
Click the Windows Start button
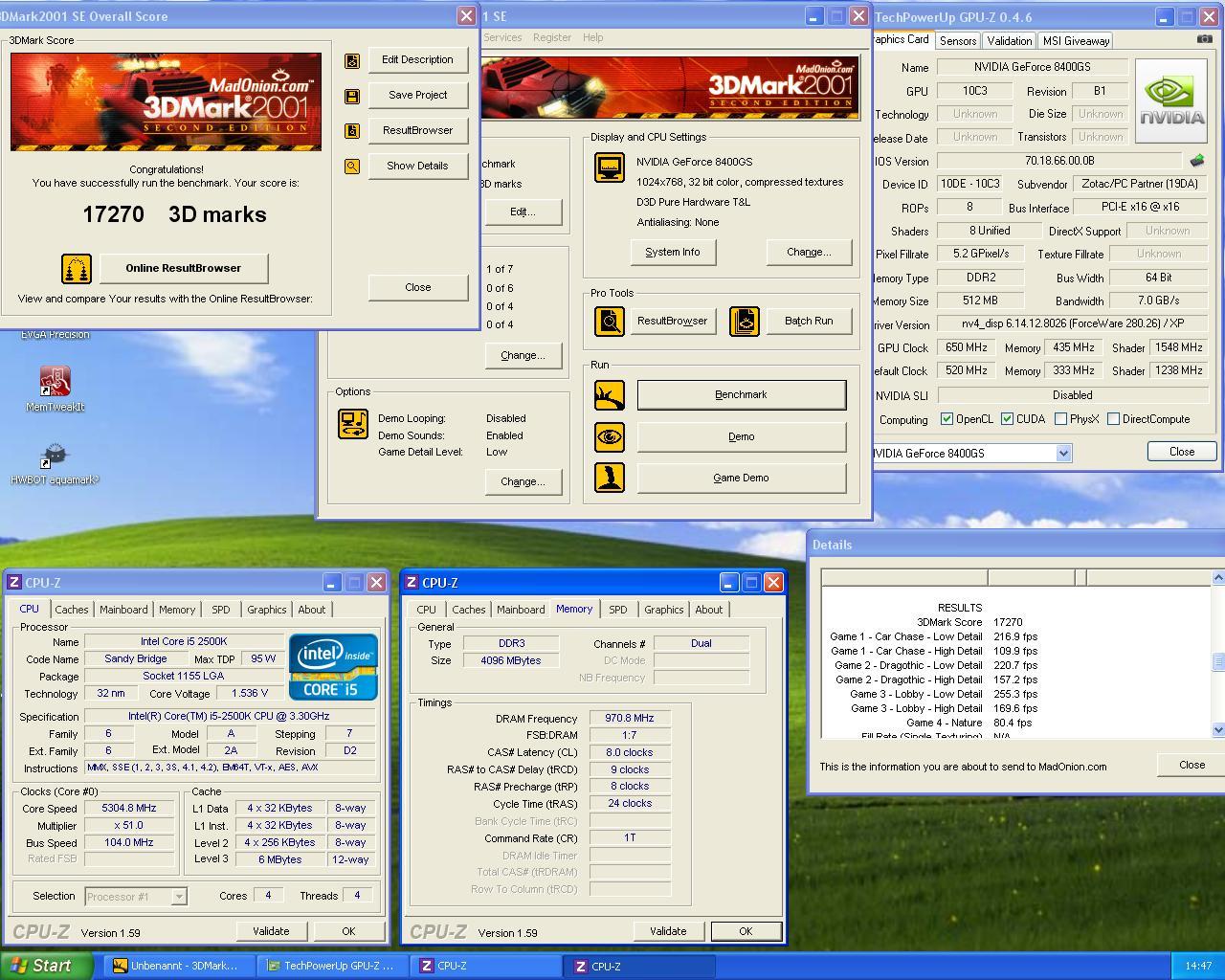tap(48, 966)
